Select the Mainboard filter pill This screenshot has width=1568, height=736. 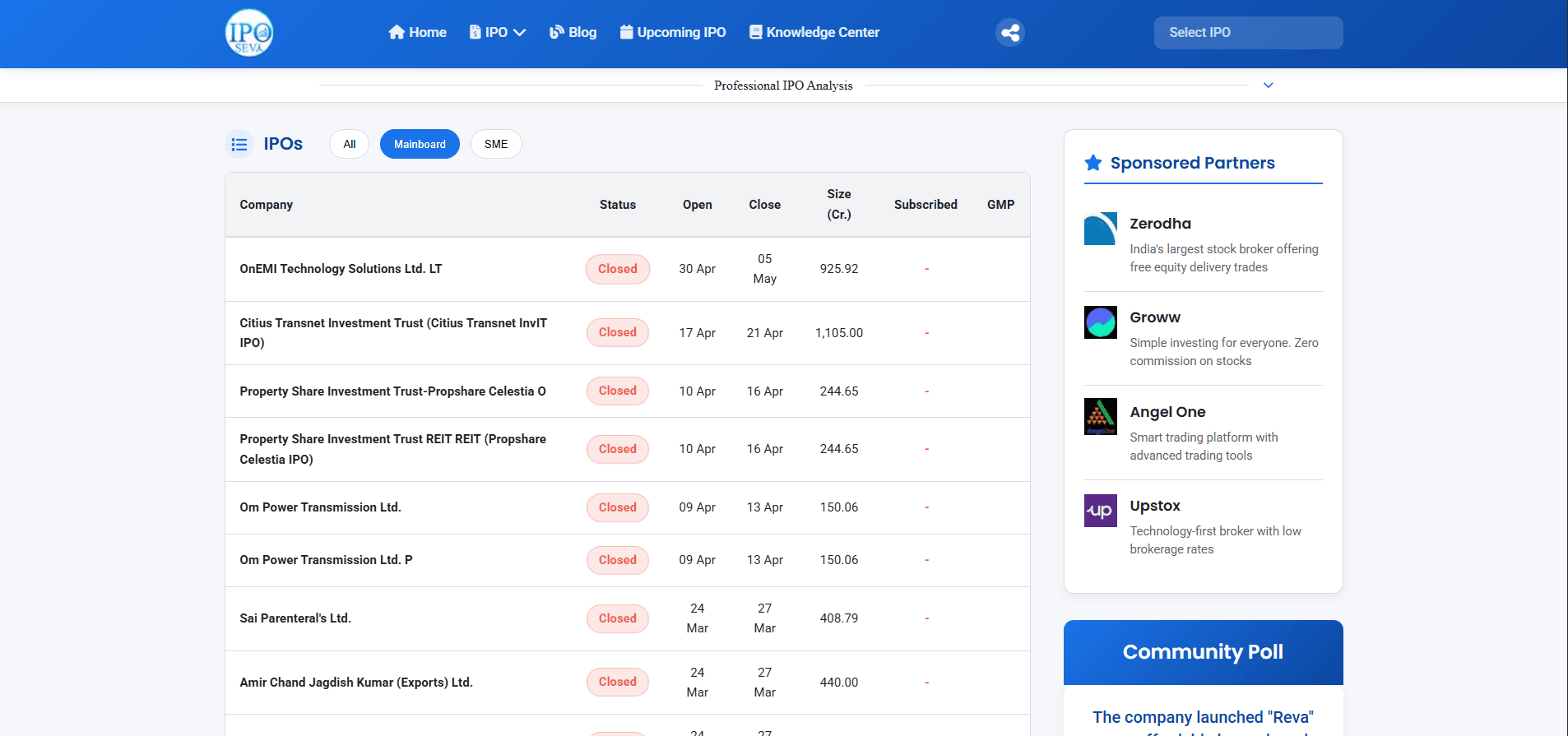pyautogui.click(x=420, y=144)
